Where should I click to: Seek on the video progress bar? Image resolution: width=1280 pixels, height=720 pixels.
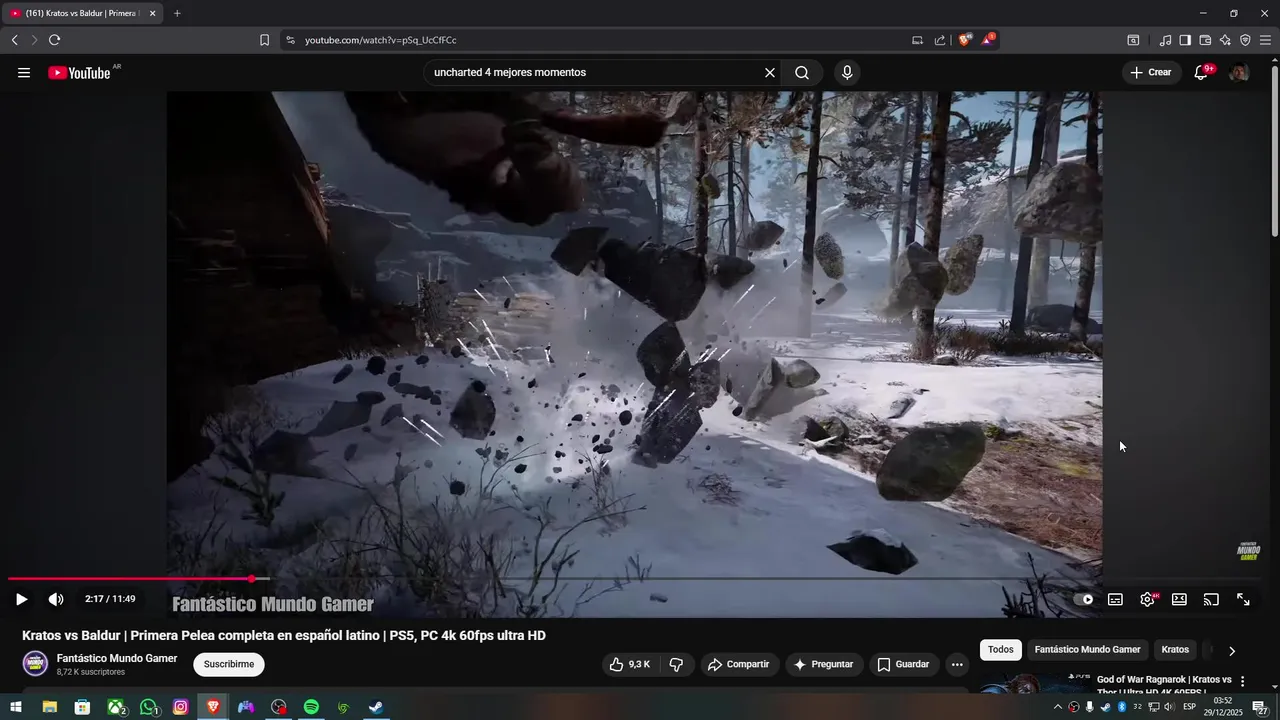coord(637,579)
